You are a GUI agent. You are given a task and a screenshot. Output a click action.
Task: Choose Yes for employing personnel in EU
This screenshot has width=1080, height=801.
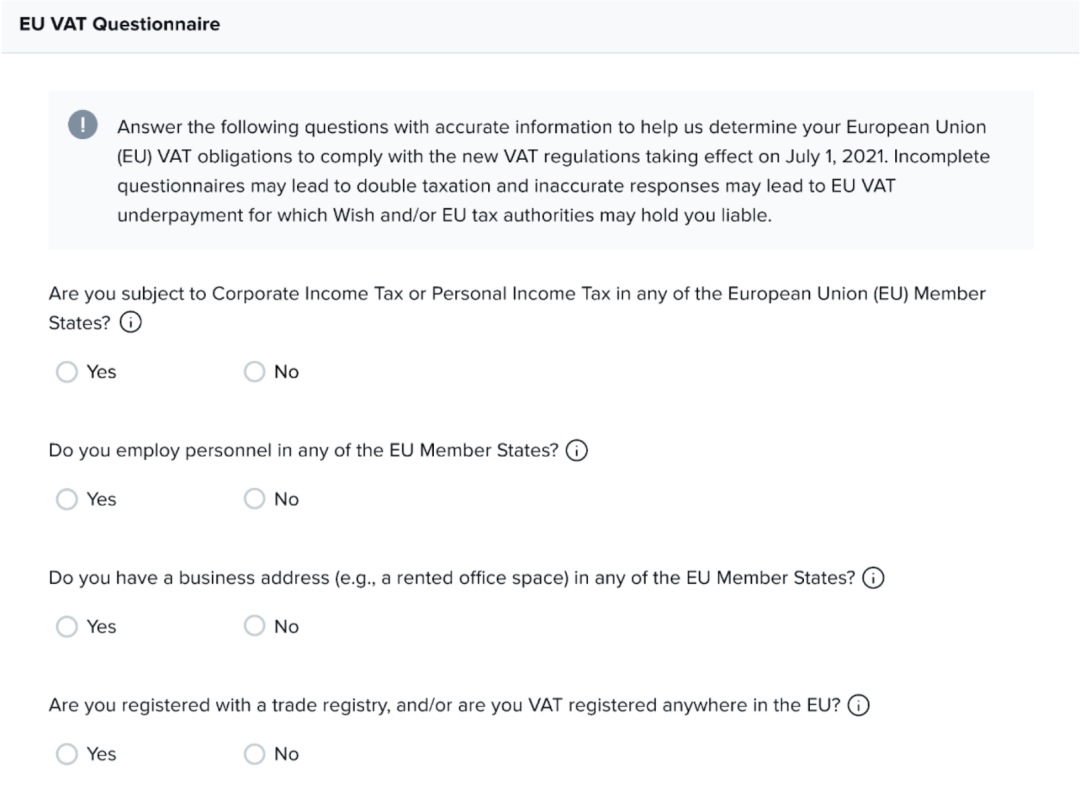click(67, 499)
